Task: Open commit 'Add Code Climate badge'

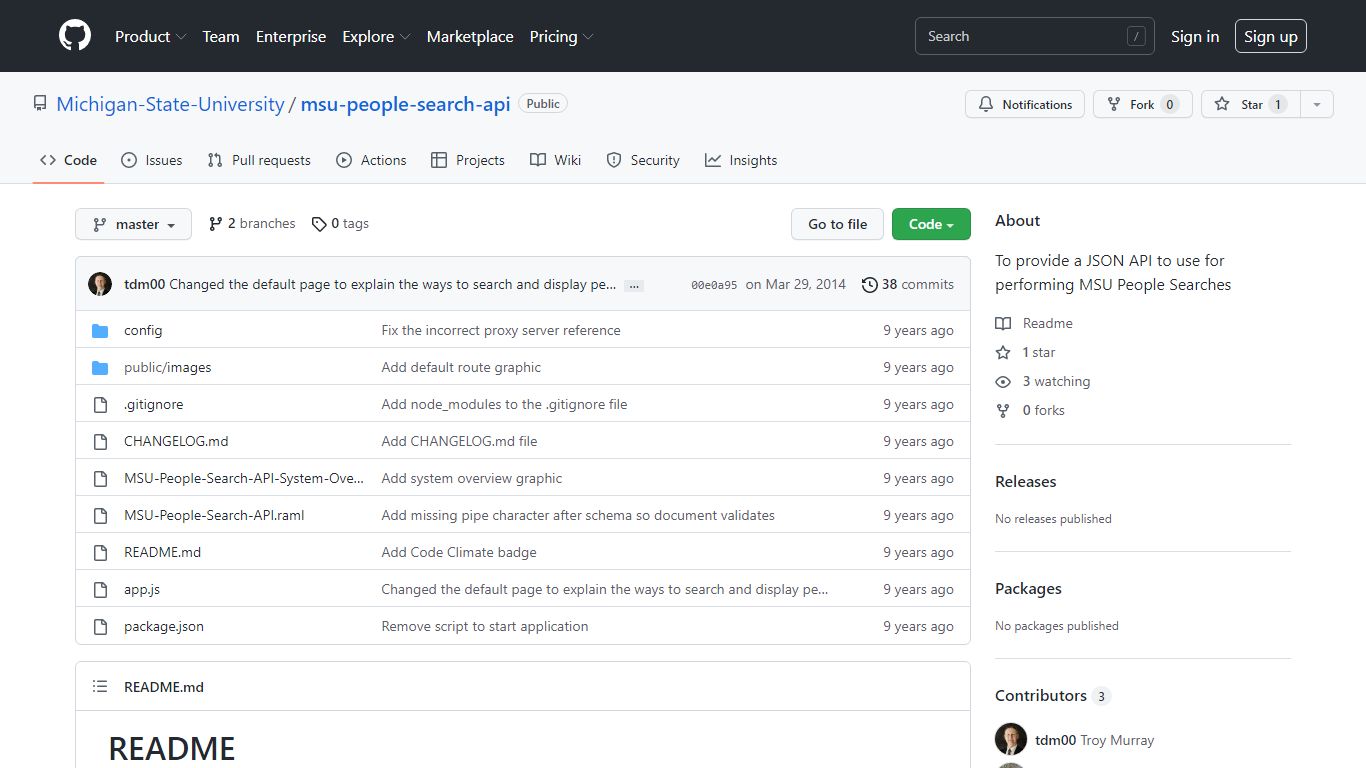Action: pyautogui.click(x=459, y=552)
